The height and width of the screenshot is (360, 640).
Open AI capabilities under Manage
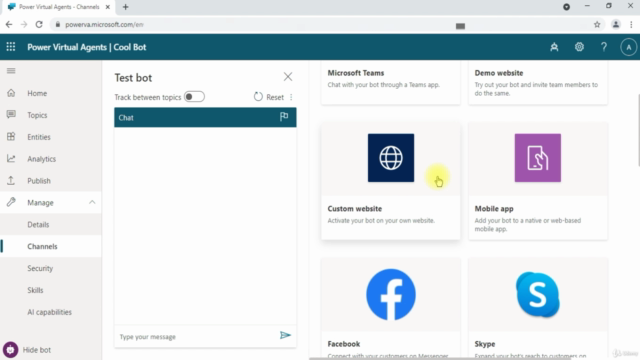(49, 312)
